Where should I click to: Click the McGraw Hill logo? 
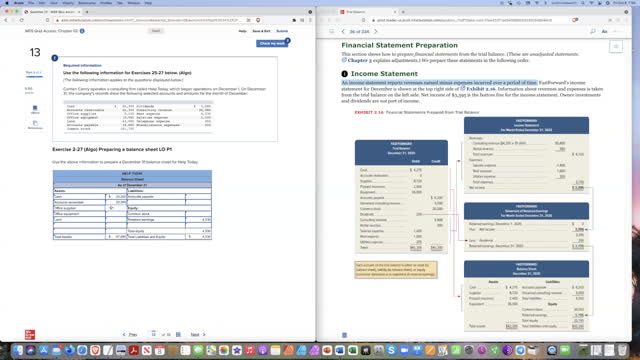pyautogui.click(x=30, y=334)
